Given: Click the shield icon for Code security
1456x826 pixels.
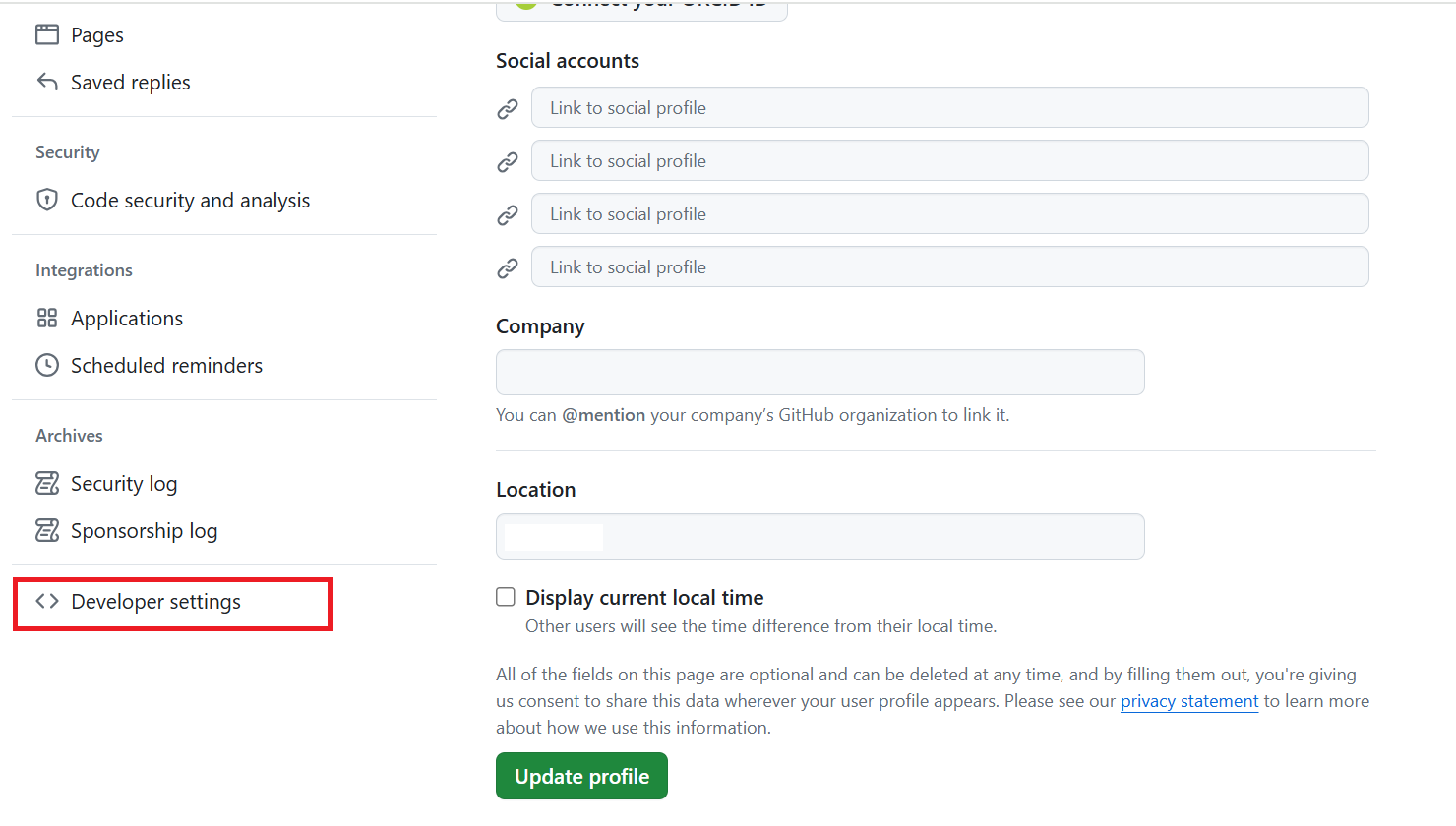Looking at the screenshot, I should (x=47, y=200).
